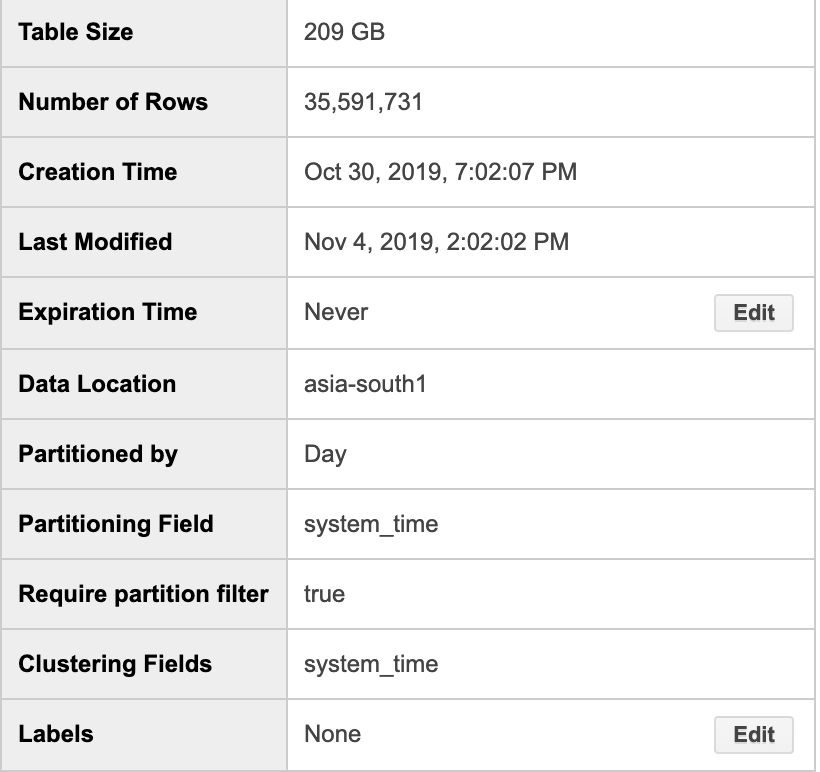This screenshot has height=772, width=820.
Task: Click the Number of Rows row label
Action: (111, 102)
